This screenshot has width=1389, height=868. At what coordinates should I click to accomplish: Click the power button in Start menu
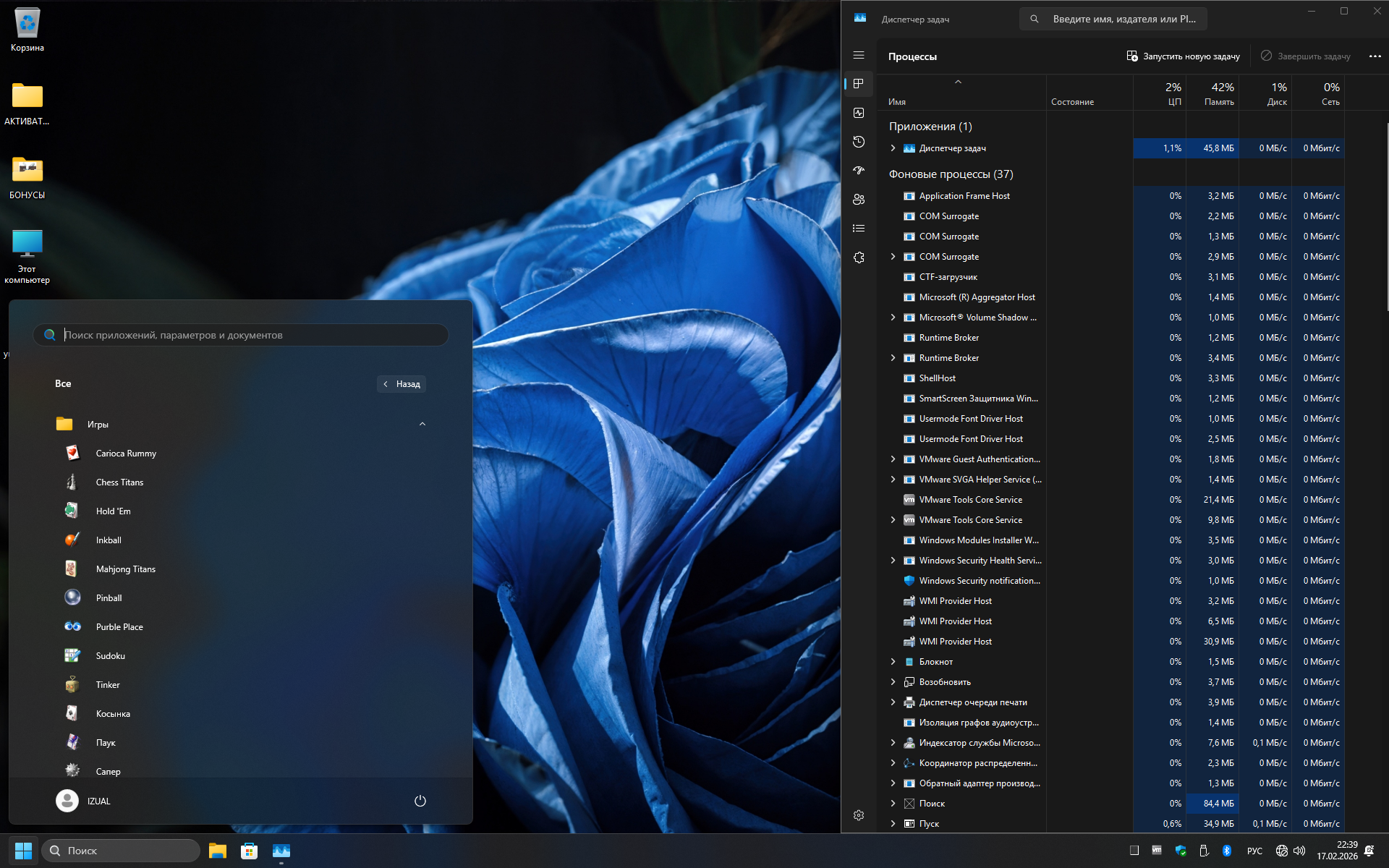tap(420, 801)
